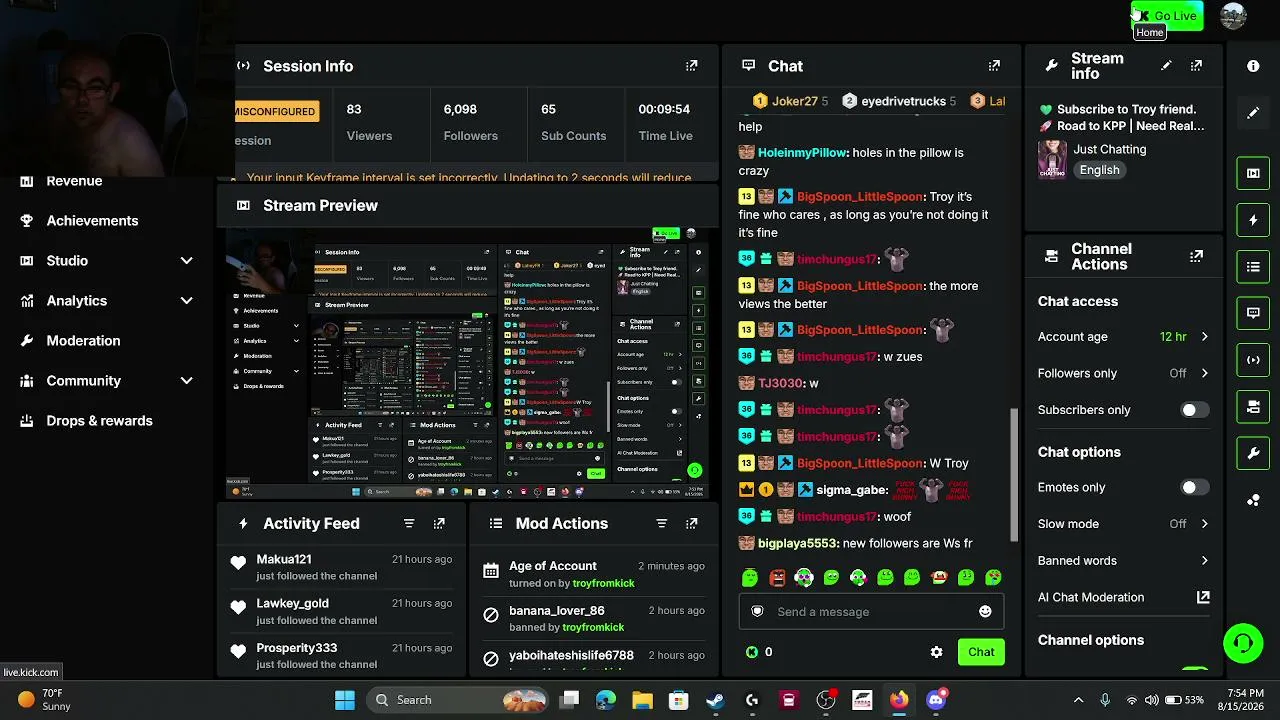
Task: Click the first green emote in quick row
Action: tap(750, 577)
